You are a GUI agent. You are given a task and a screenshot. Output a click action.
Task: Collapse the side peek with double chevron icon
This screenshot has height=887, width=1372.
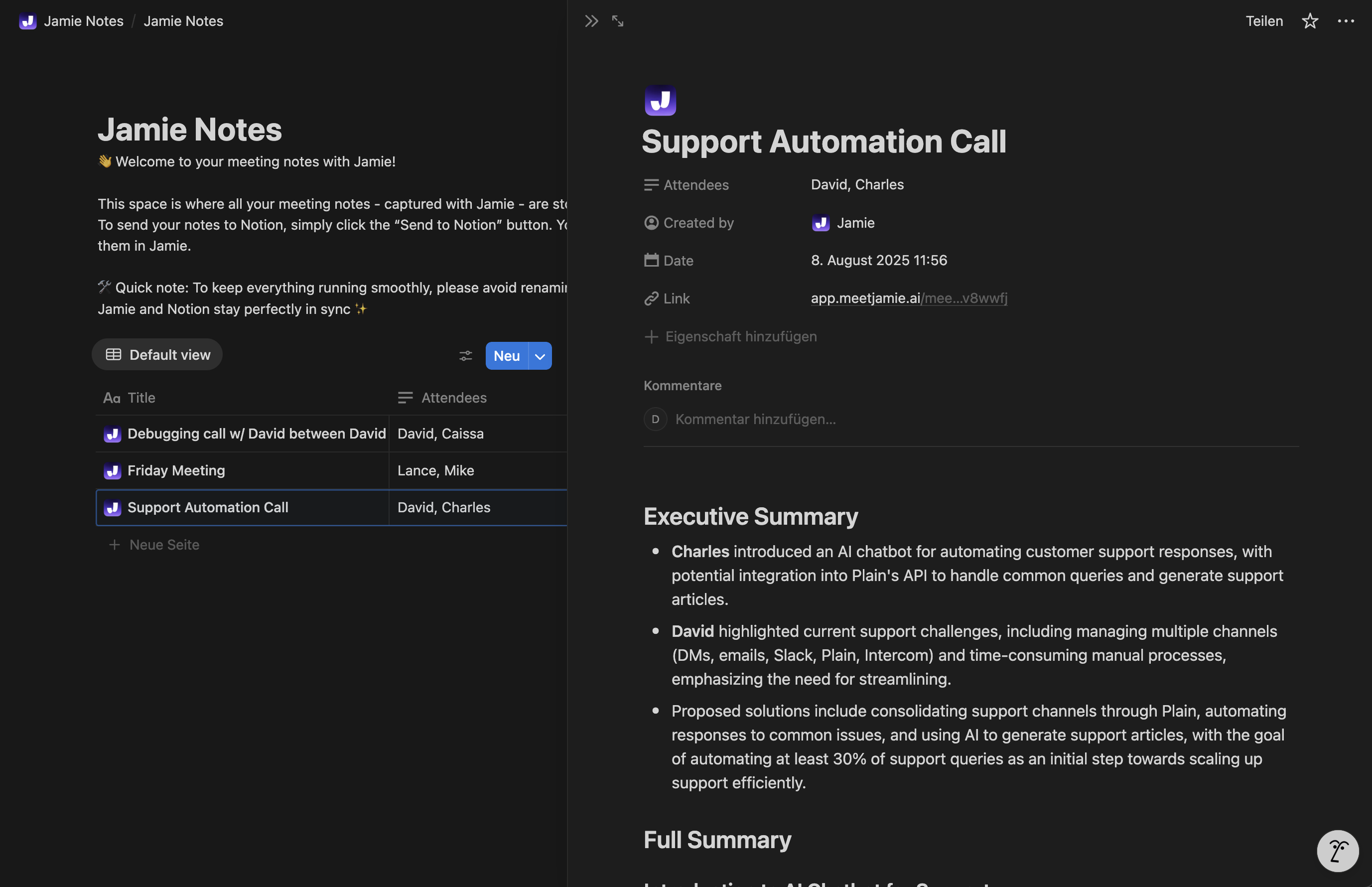pos(591,21)
